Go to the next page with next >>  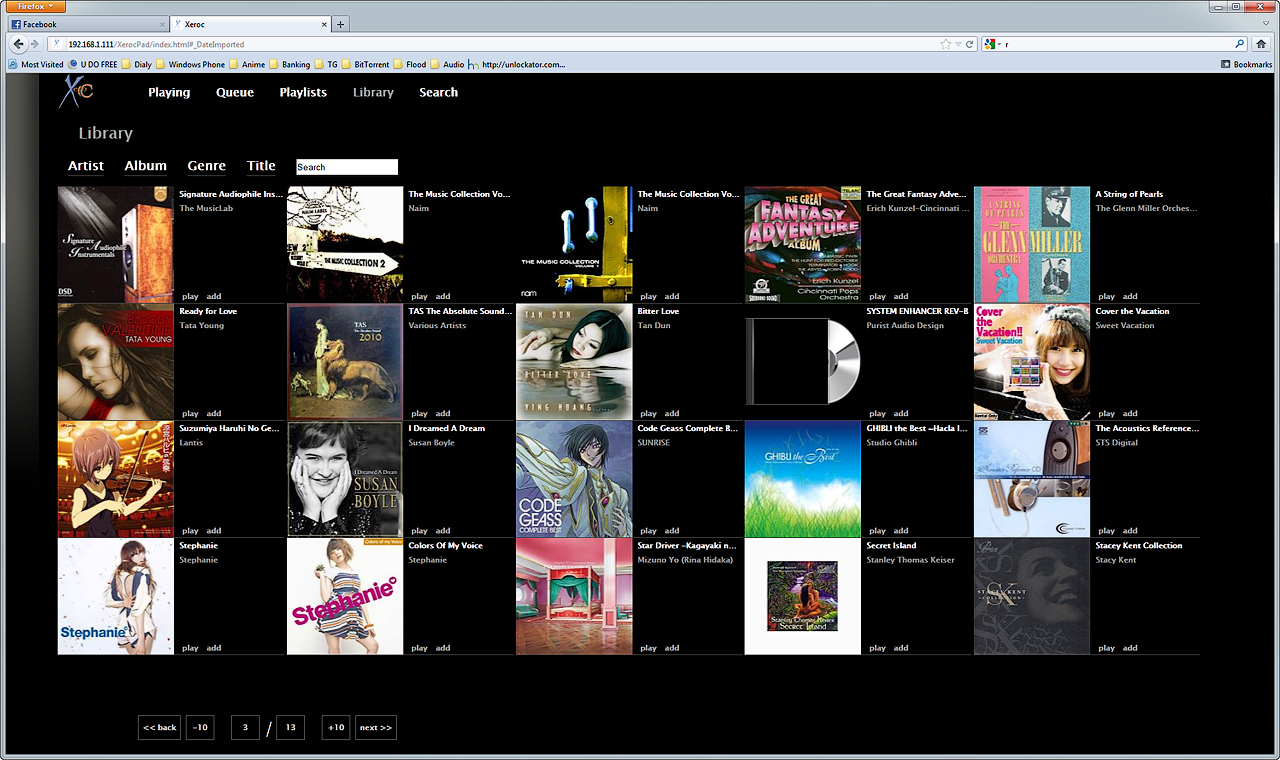click(x=376, y=727)
